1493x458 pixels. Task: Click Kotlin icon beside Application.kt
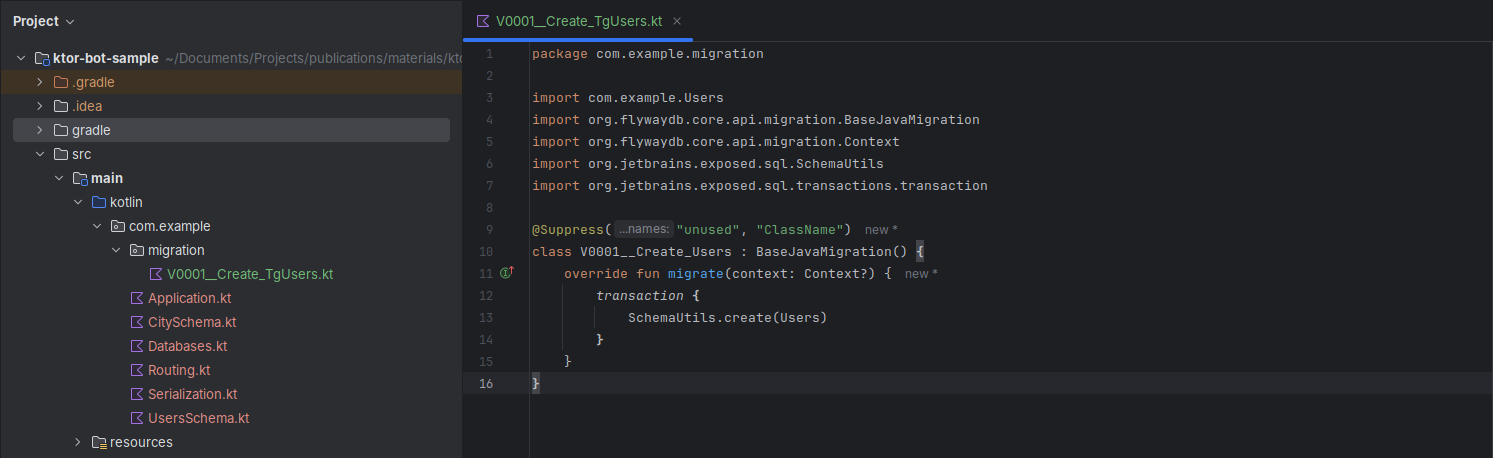(x=137, y=298)
